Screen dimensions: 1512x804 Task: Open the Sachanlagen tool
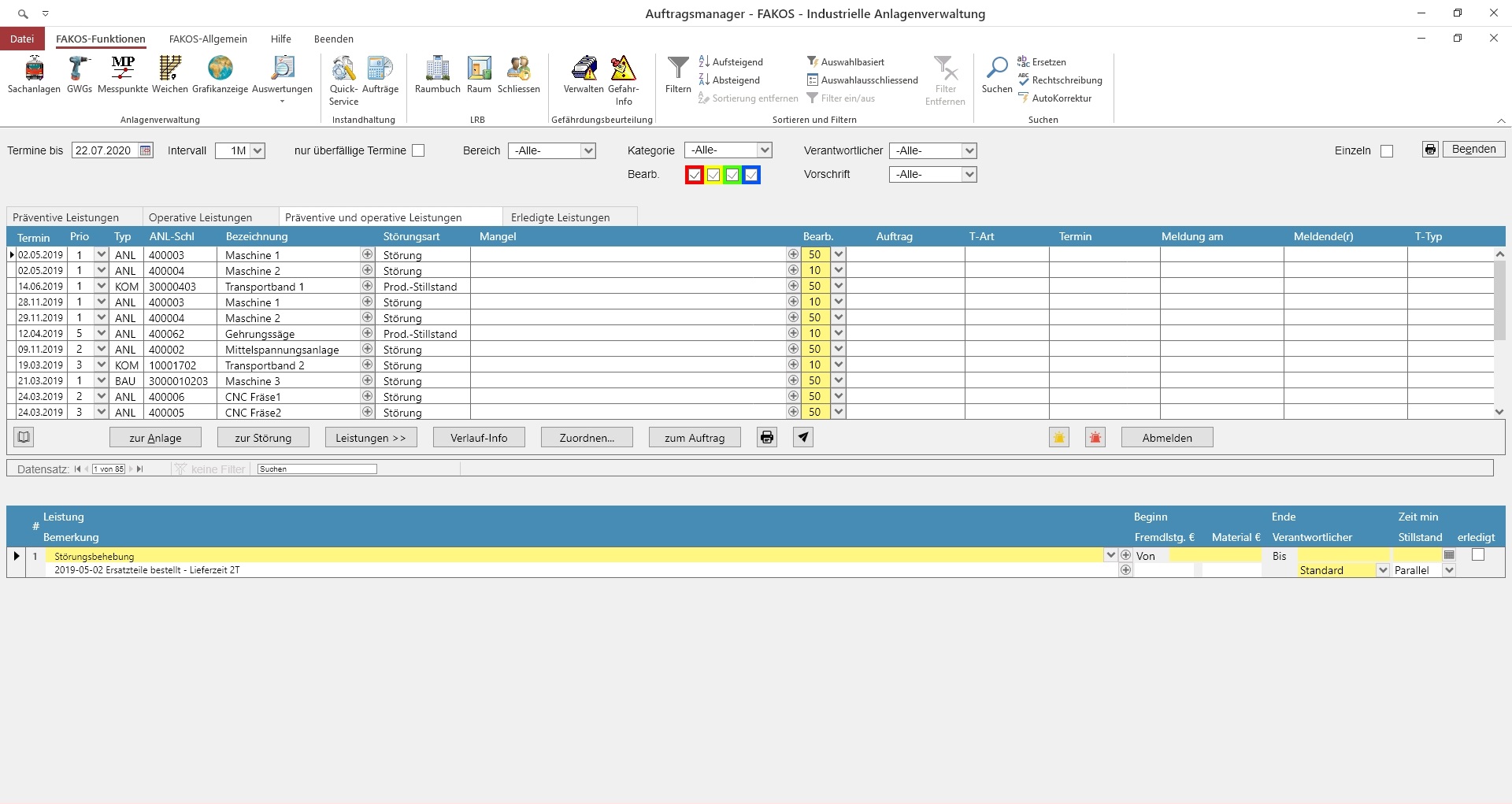pyautogui.click(x=32, y=75)
